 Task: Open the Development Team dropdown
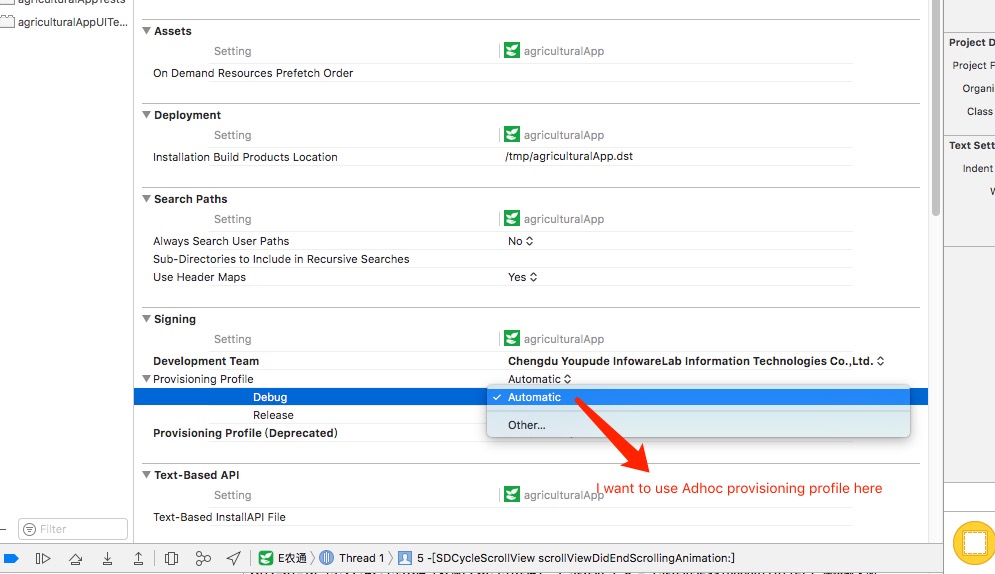[695, 361]
